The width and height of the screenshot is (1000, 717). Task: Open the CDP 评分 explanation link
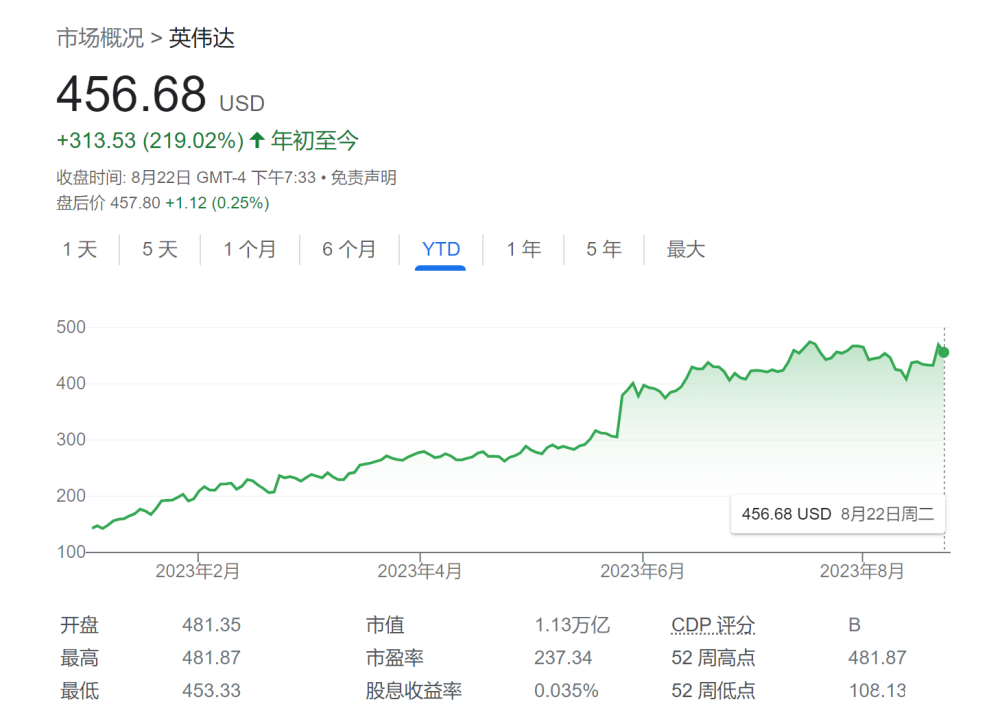coord(713,625)
